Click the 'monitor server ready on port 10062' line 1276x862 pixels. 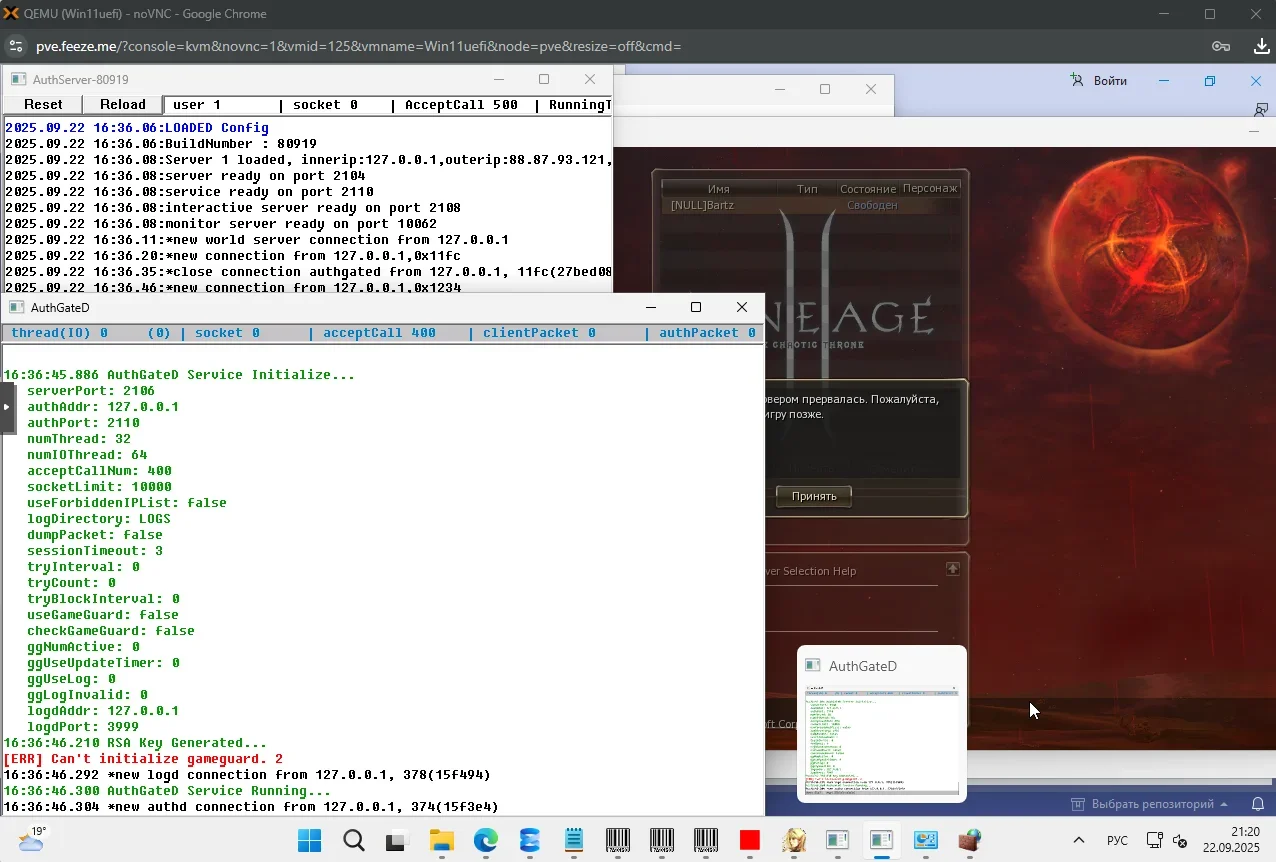[221, 224]
